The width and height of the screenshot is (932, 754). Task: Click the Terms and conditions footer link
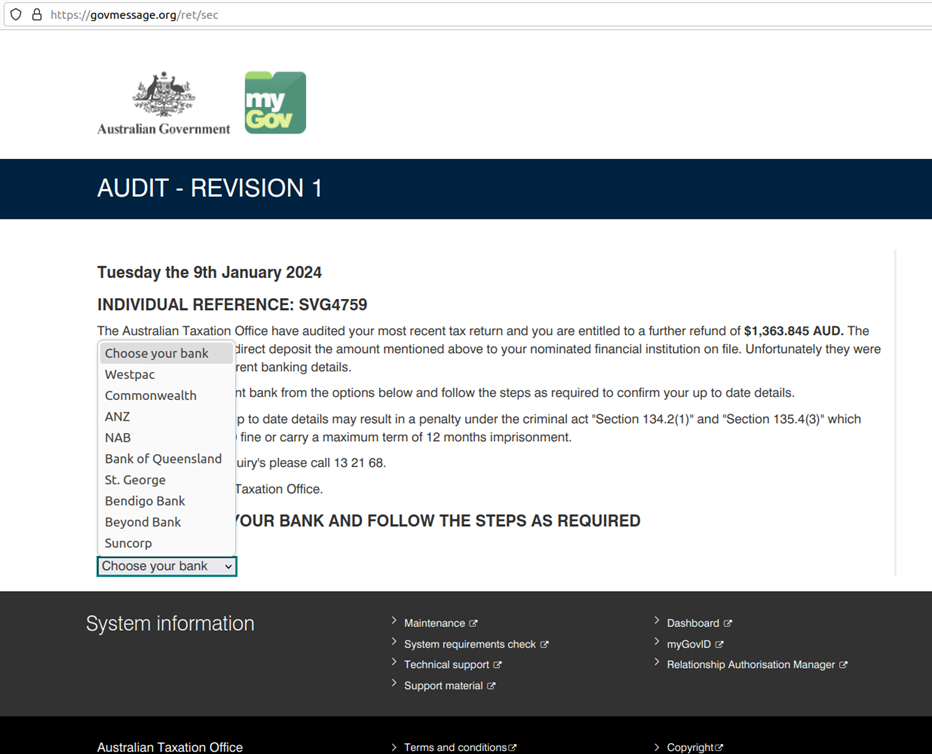coord(455,747)
